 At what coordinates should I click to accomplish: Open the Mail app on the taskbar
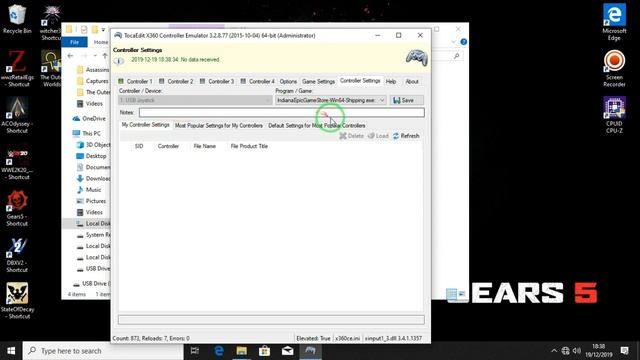(x=287, y=351)
